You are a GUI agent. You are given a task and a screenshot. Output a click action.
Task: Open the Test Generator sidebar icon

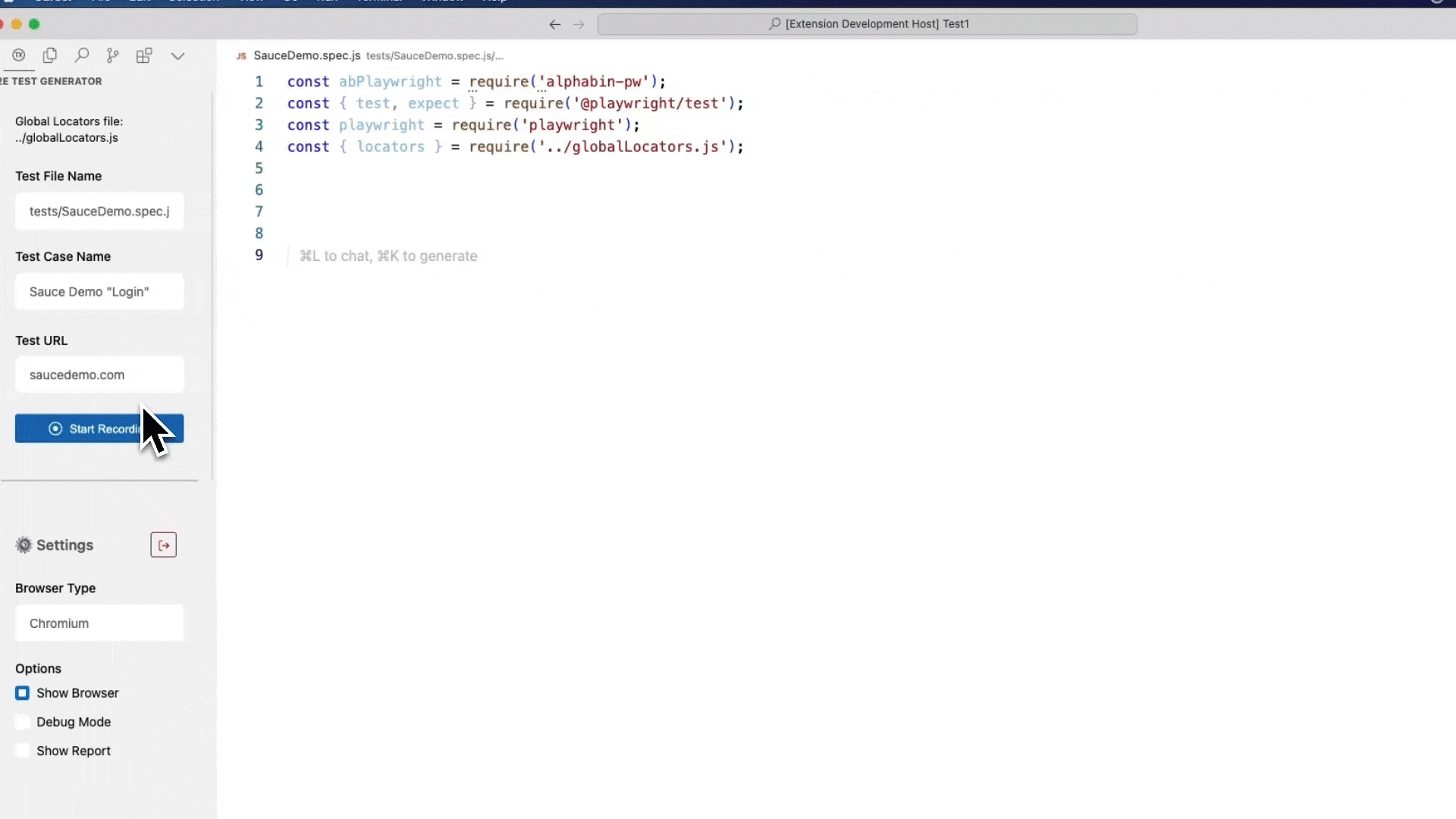(19, 55)
